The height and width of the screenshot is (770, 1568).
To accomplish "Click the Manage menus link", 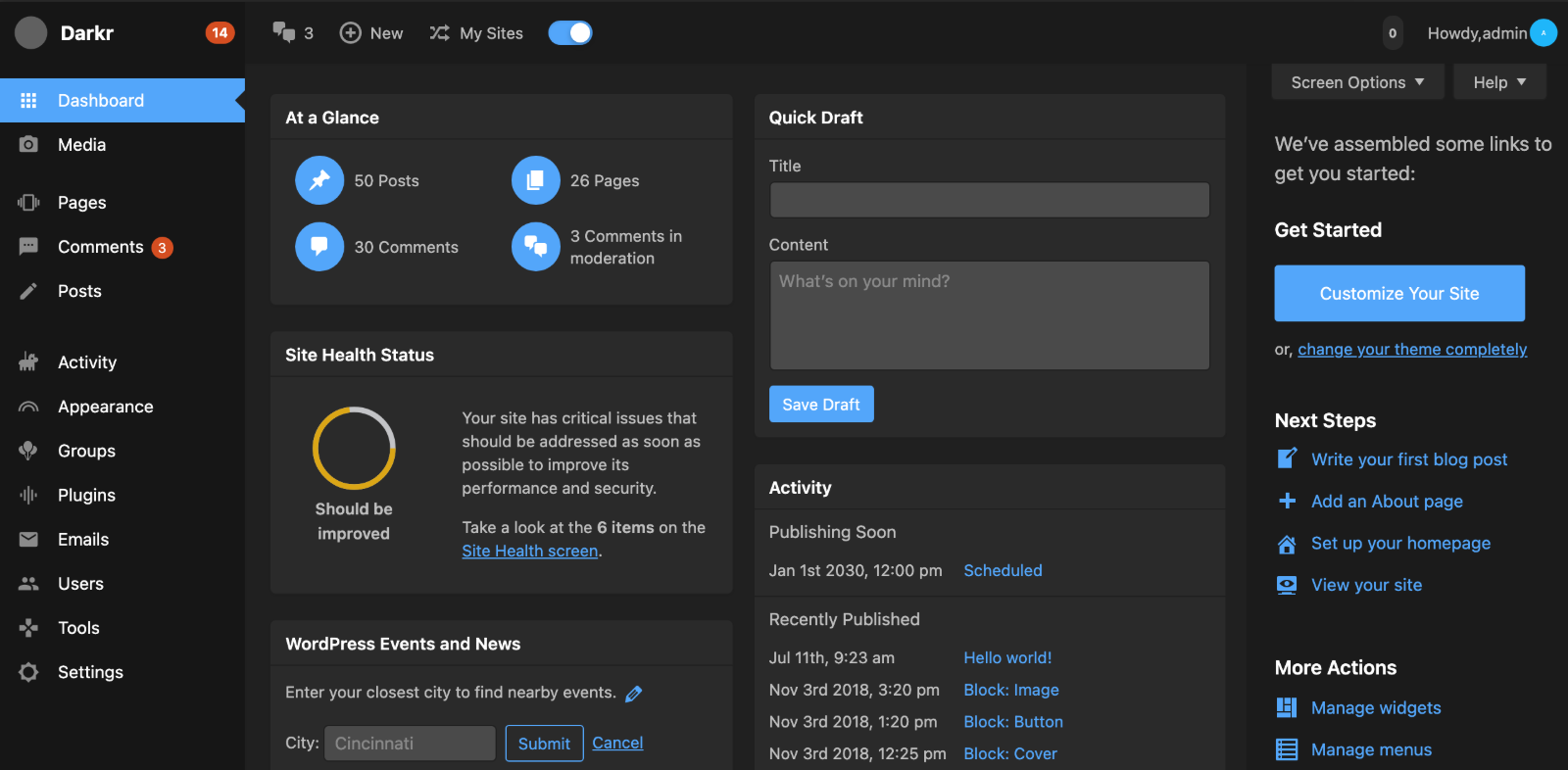I will coord(1371,749).
